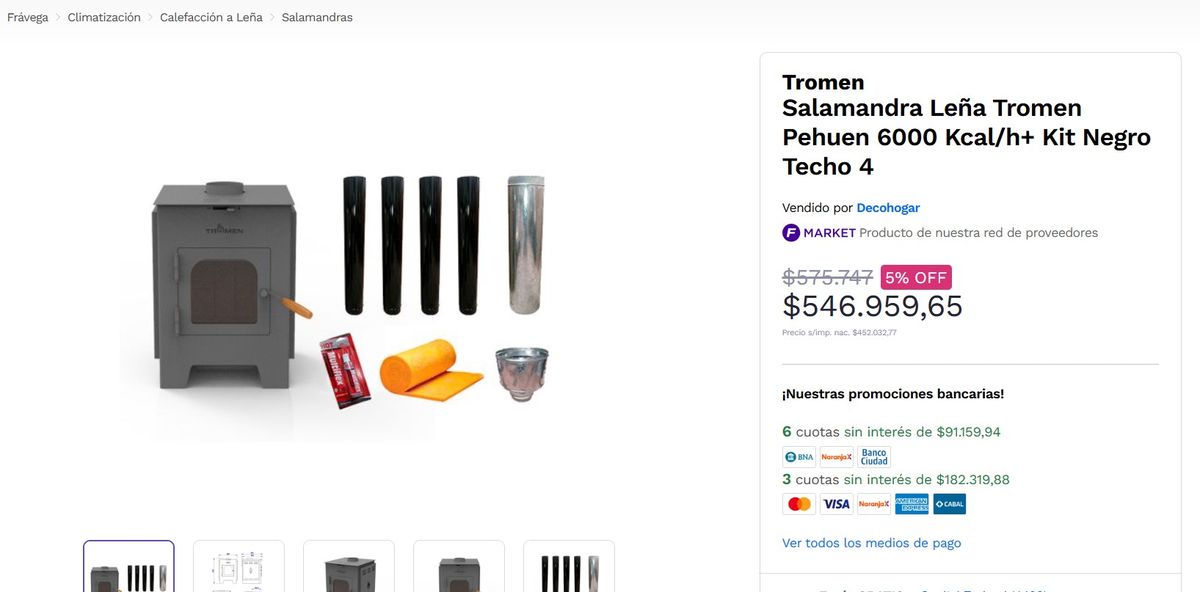This screenshot has height=592, width=1200.
Task: Select the Mastercard payment icon
Action: [798, 503]
